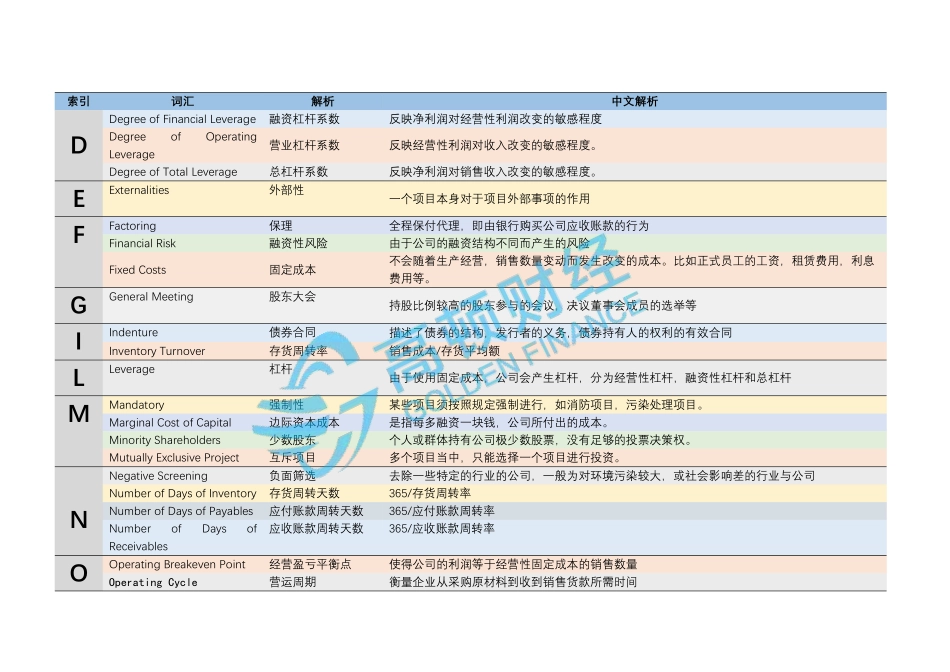Click the index letter D
This screenshot has height=672, width=950.
pyautogui.click(x=79, y=145)
